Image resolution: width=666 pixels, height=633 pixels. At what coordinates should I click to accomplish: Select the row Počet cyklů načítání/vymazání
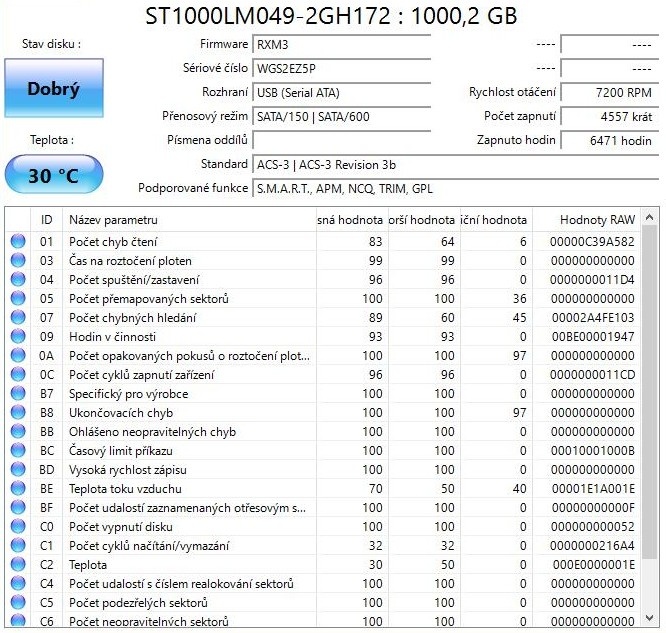coord(323,545)
